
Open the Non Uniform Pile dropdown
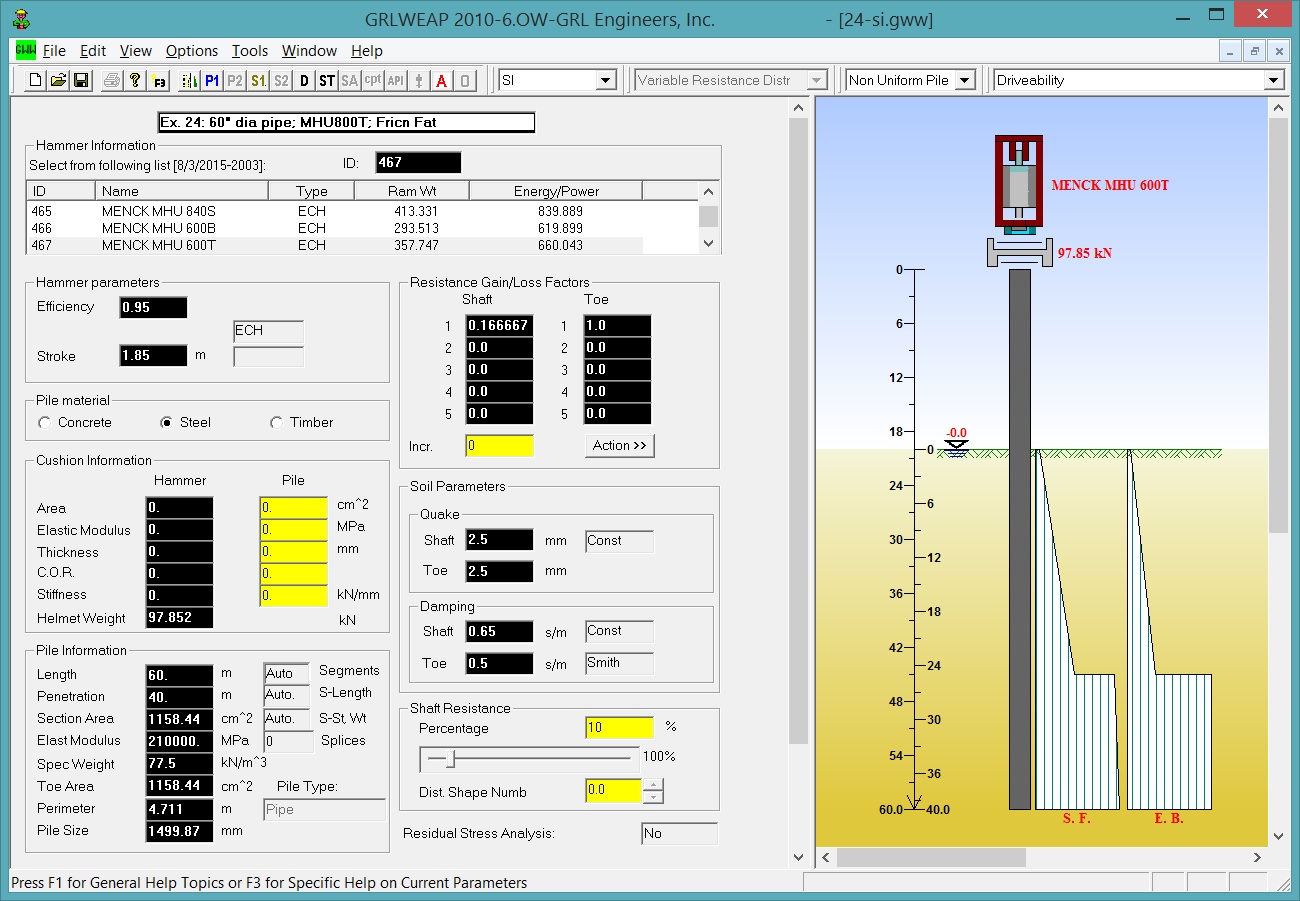tap(964, 81)
